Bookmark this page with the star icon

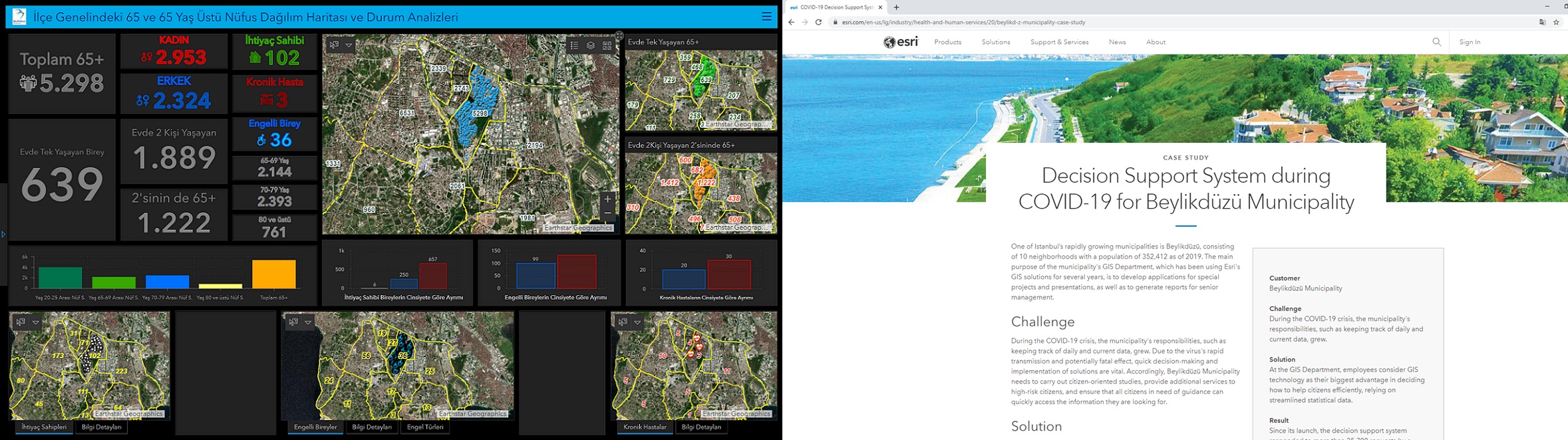tap(1556, 22)
